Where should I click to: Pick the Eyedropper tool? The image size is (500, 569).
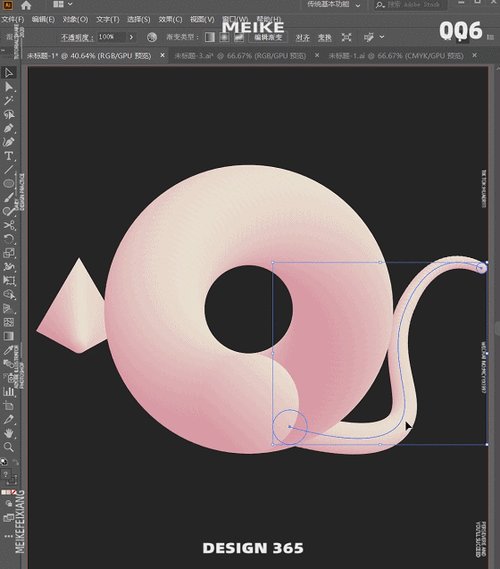(x=8, y=350)
